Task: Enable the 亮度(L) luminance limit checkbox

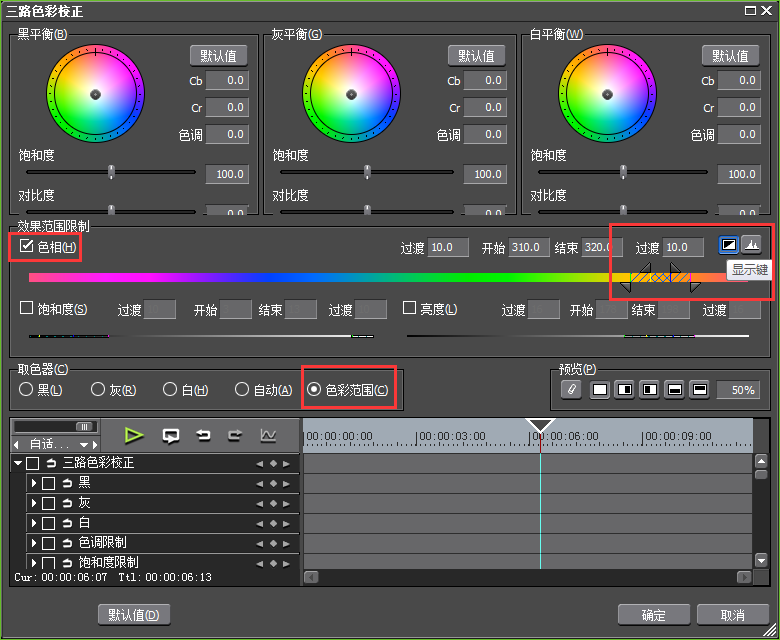Action: point(409,308)
